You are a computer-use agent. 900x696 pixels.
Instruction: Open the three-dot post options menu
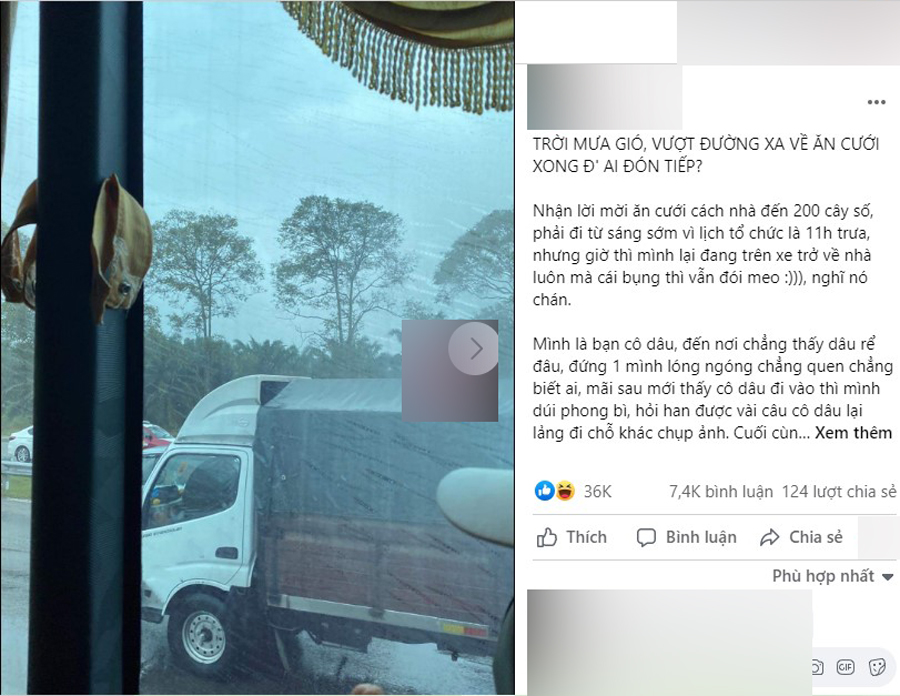tap(876, 103)
